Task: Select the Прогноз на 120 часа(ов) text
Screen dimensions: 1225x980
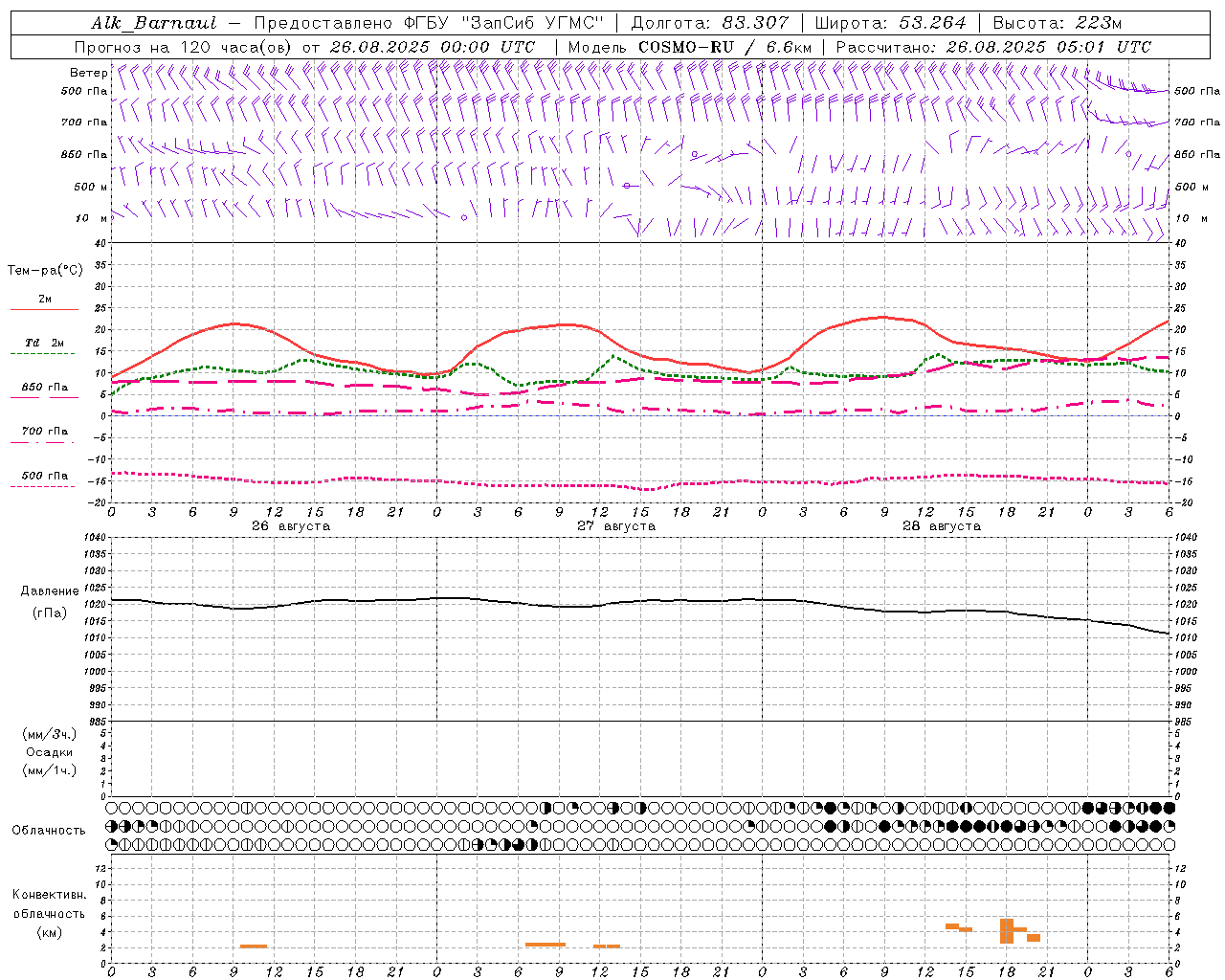Action: click(x=184, y=47)
